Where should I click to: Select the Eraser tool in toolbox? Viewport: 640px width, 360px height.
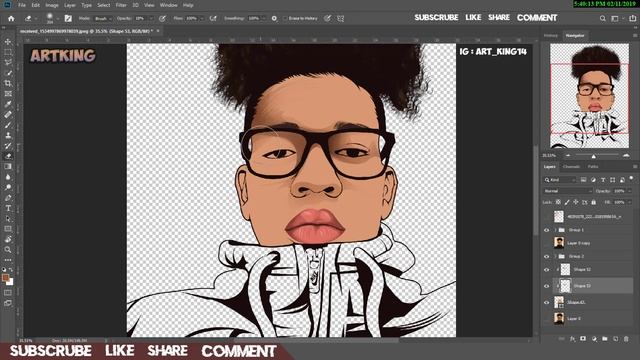(x=8, y=156)
